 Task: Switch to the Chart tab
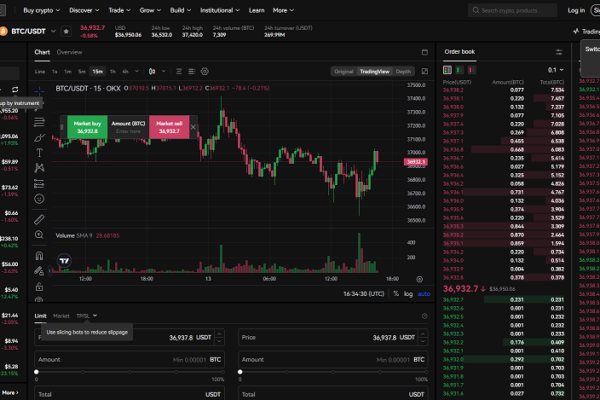[x=42, y=52]
